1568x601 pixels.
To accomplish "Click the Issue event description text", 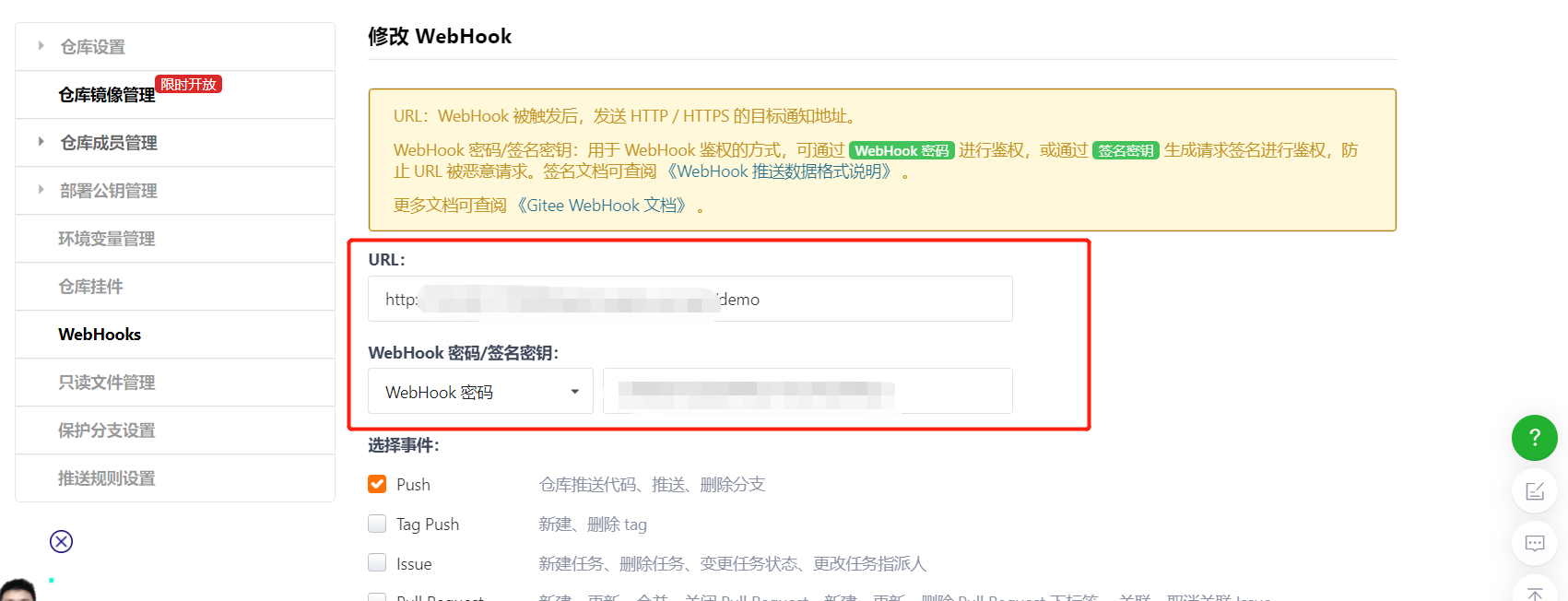I will 732,564.
